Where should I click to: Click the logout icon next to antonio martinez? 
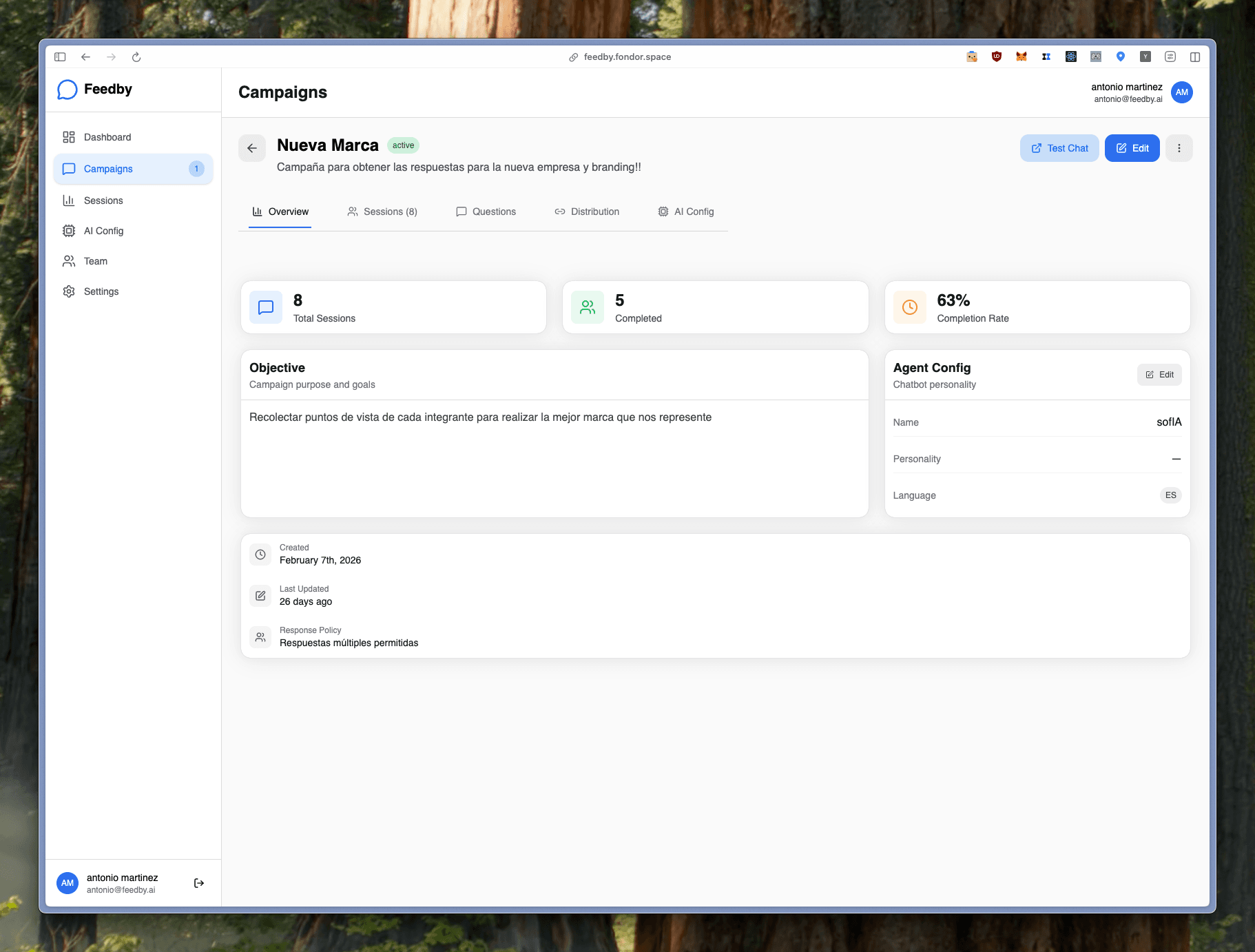pos(198,882)
